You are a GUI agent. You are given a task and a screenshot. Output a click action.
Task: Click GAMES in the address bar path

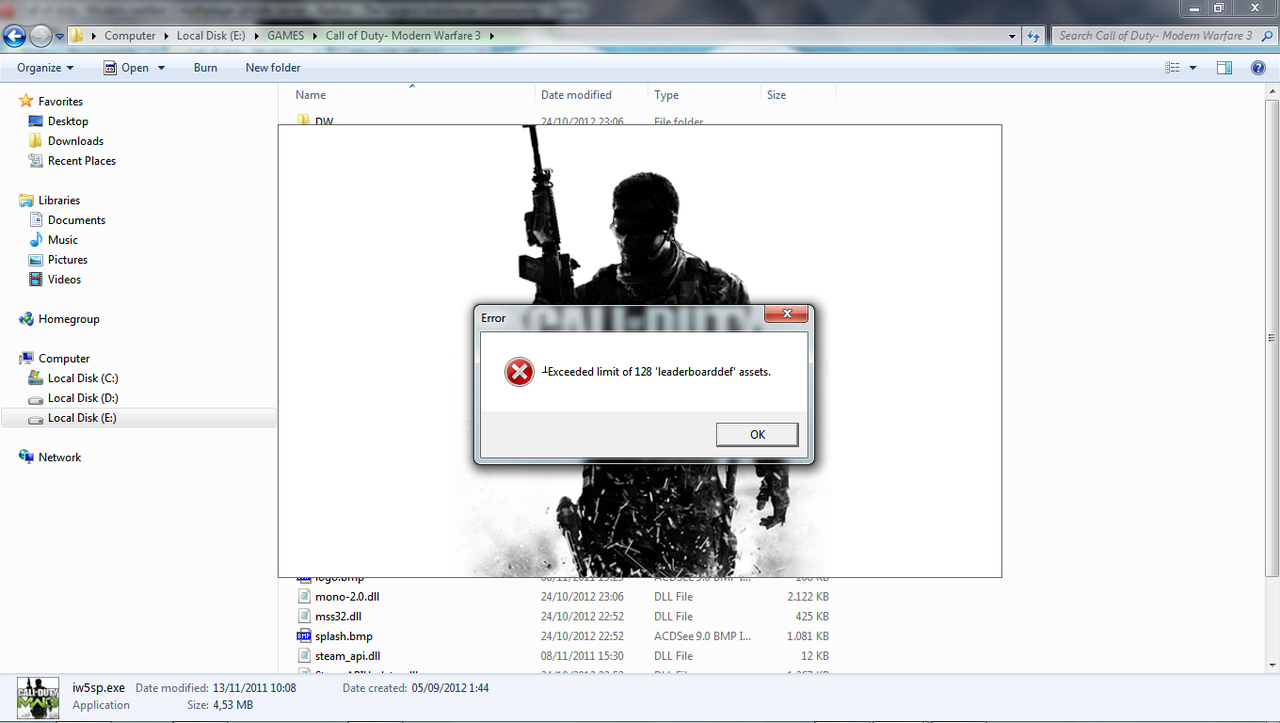pos(285,35)
